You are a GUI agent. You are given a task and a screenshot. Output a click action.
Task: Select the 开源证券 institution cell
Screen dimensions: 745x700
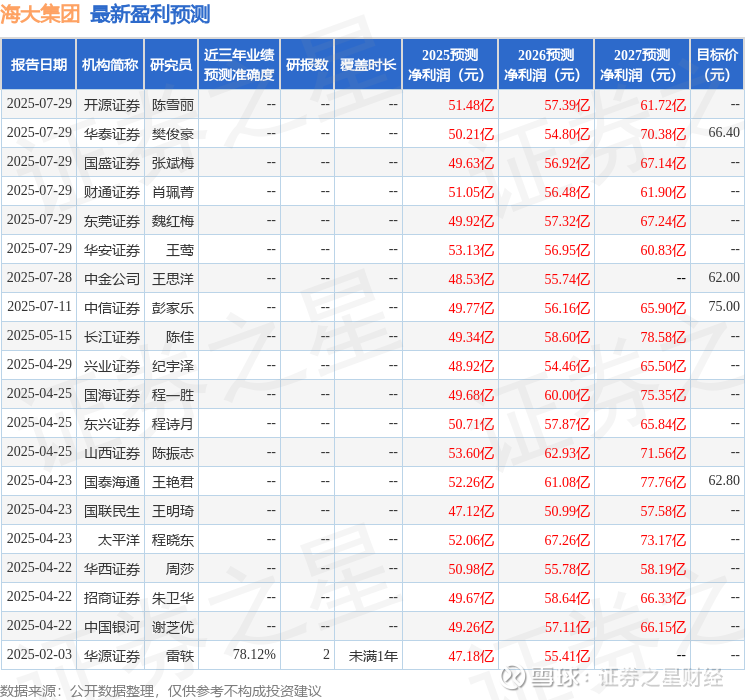pyautogui.click(x=112, y=105)
